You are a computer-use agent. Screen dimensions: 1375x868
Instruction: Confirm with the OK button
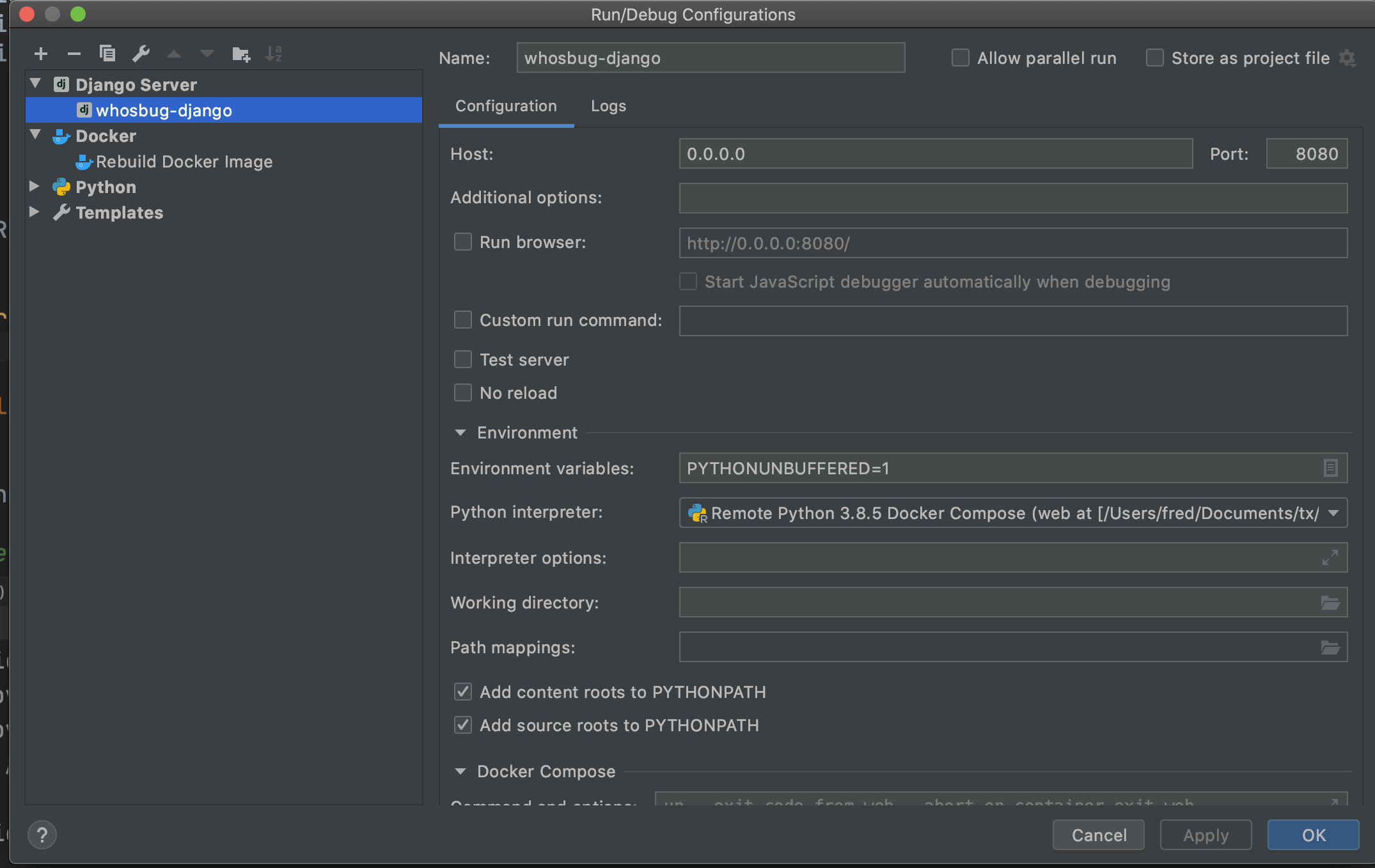(1314, 835)
